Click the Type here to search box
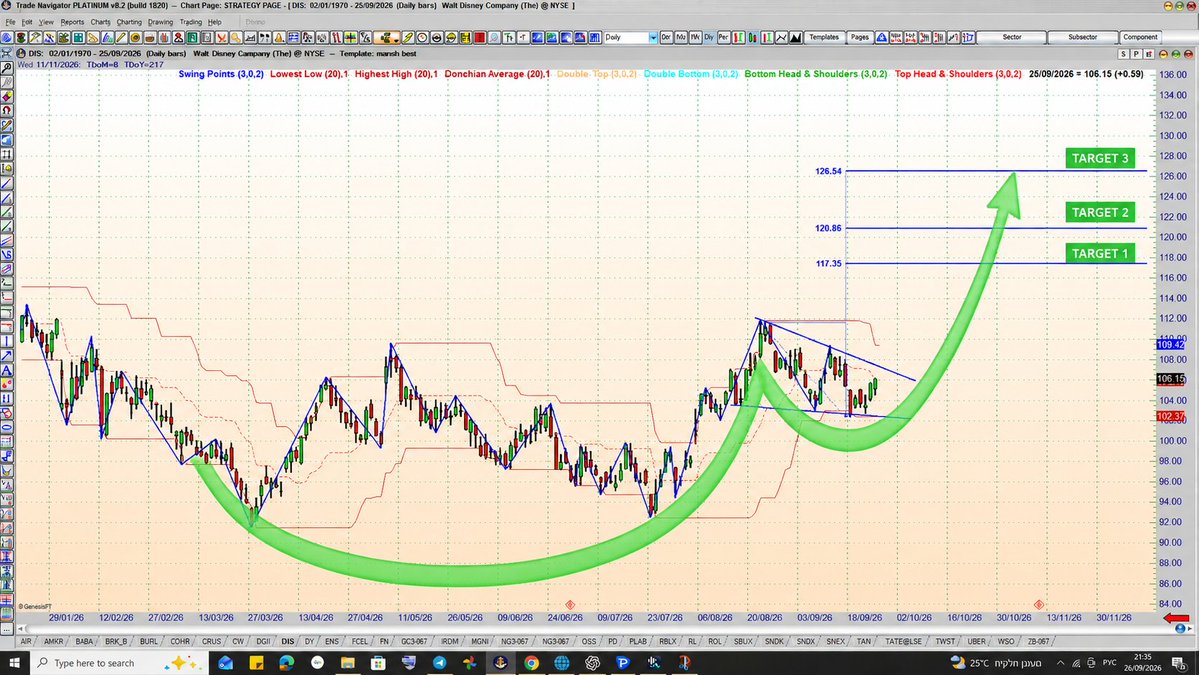 click(x=119, y=662)
